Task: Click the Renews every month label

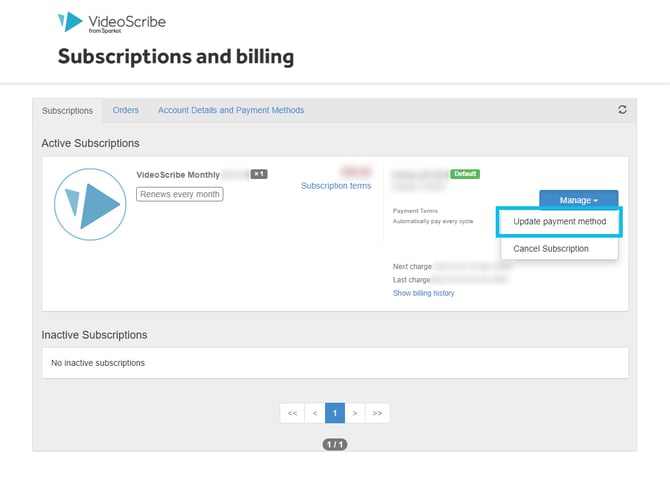Action: 179,194
